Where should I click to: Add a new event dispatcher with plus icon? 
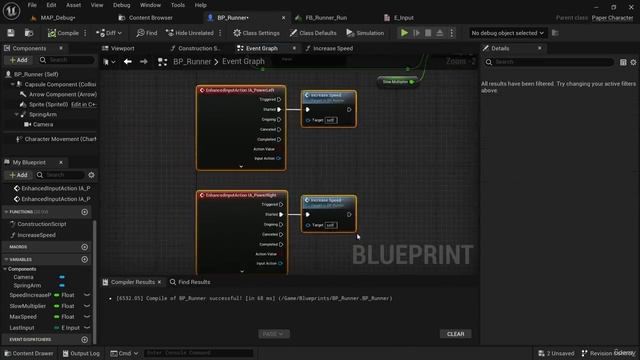pos(84,340)
